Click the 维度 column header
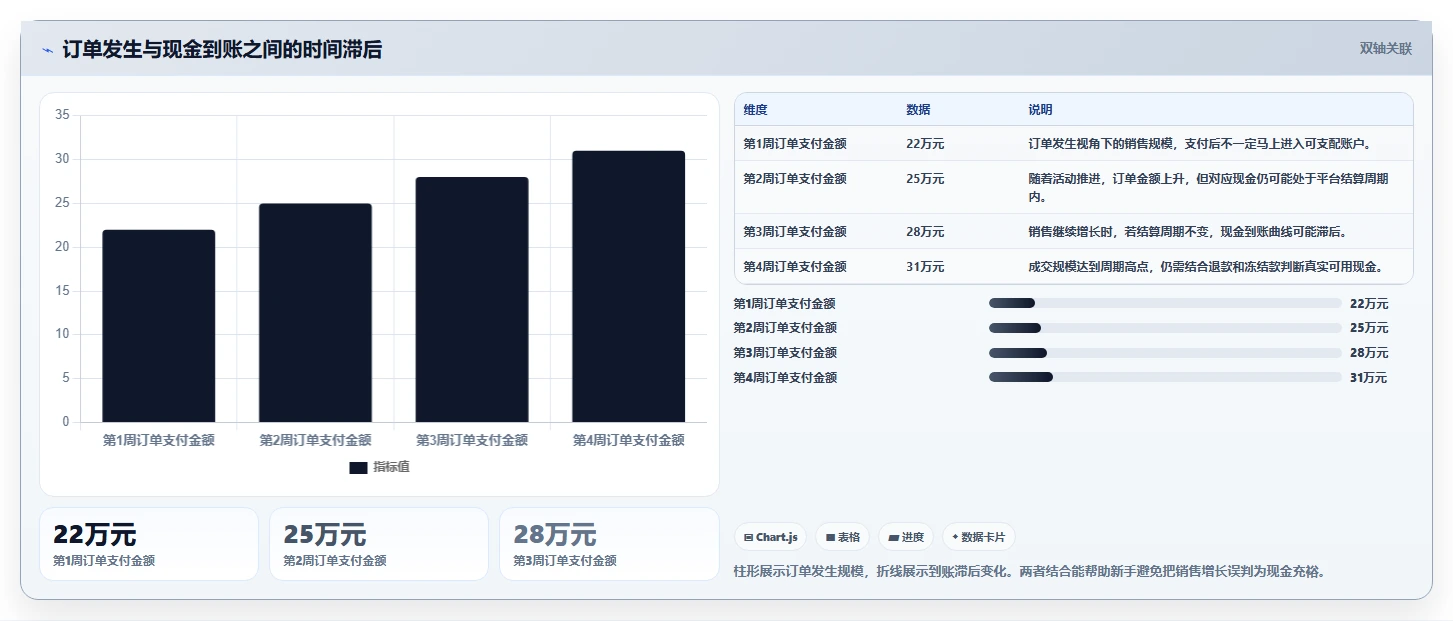This screenshot has width=1453, height=621. click(756, 110)
